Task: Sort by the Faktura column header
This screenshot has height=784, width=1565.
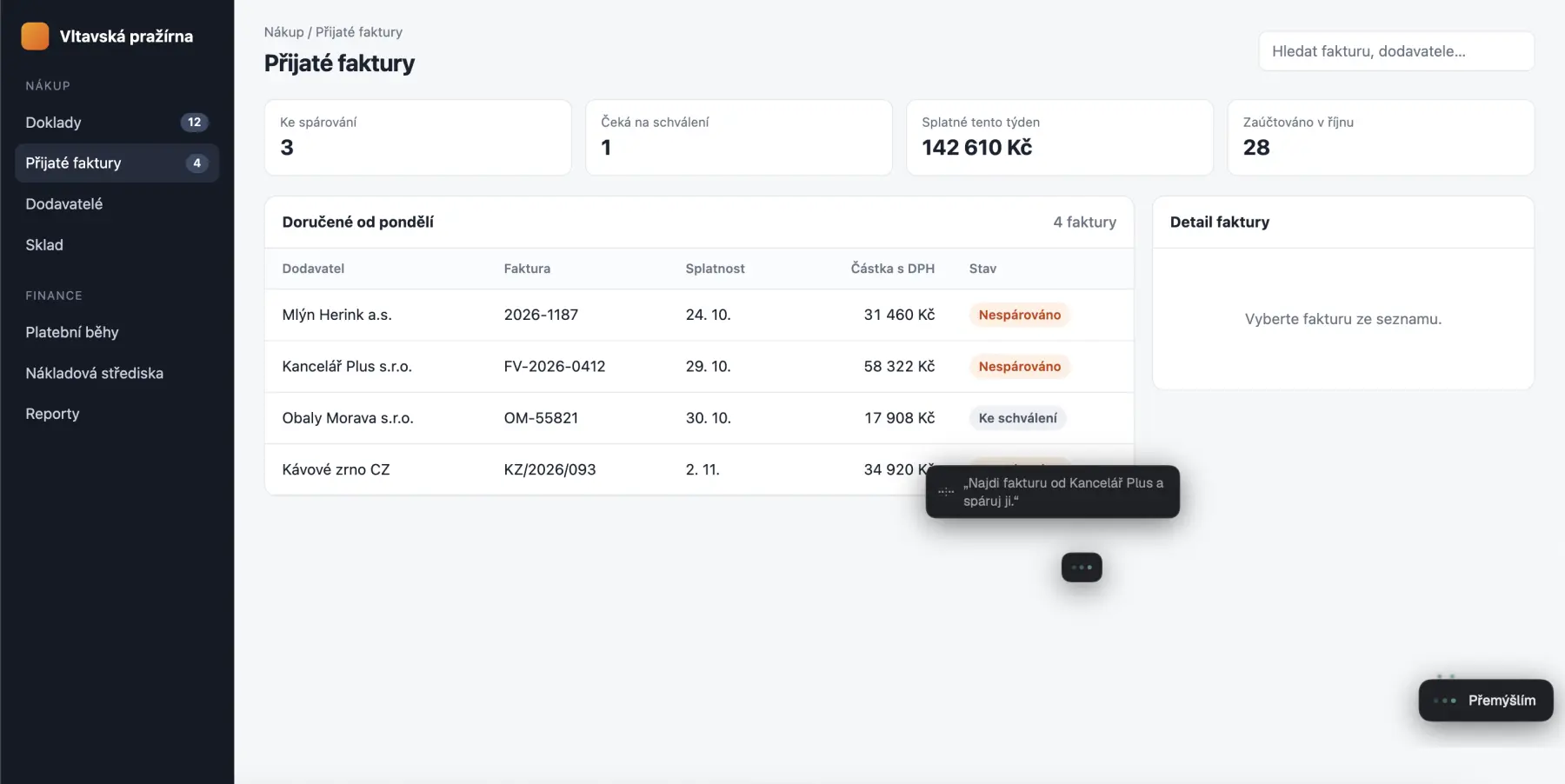Action: (x=527, y=269)
